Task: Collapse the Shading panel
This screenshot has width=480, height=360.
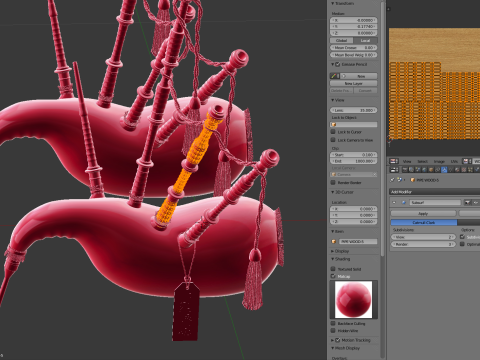Action: point(332,259)
